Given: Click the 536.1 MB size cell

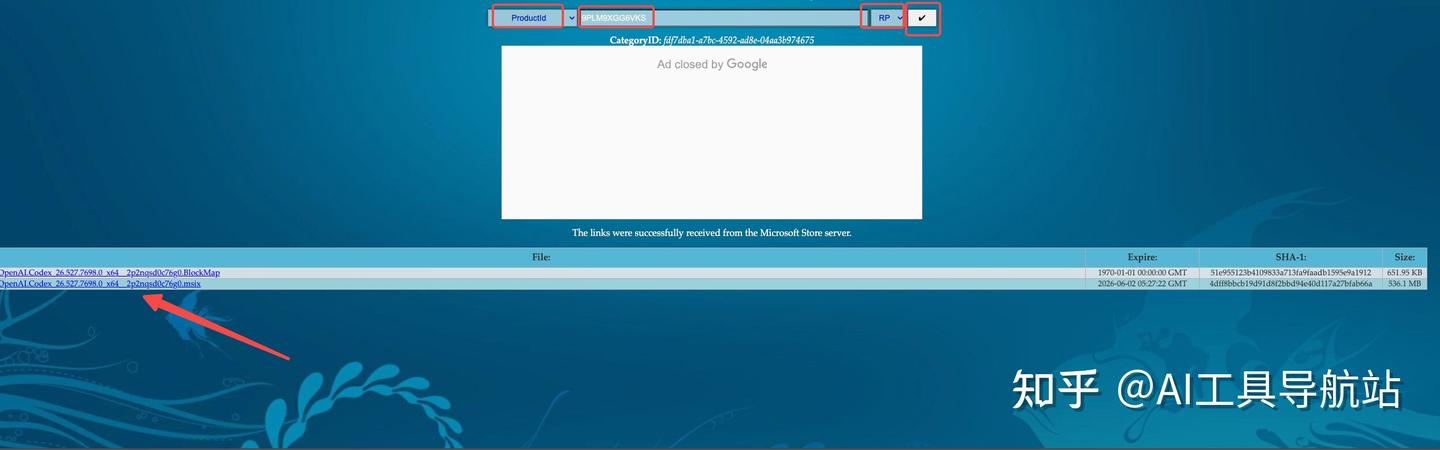Looking at the screenshot, I should coord(1404,284).
